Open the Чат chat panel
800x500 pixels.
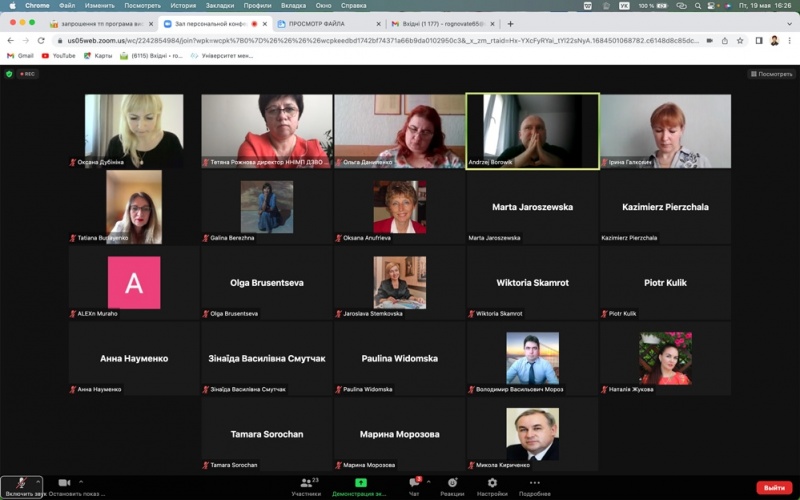[414, 484]
